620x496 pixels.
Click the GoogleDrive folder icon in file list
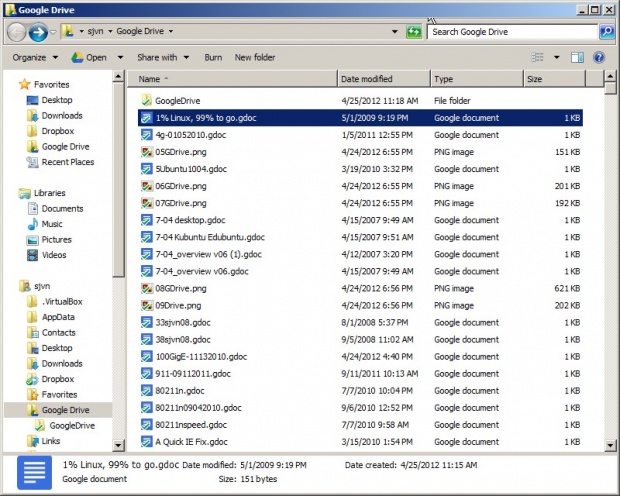coord(147,100)
